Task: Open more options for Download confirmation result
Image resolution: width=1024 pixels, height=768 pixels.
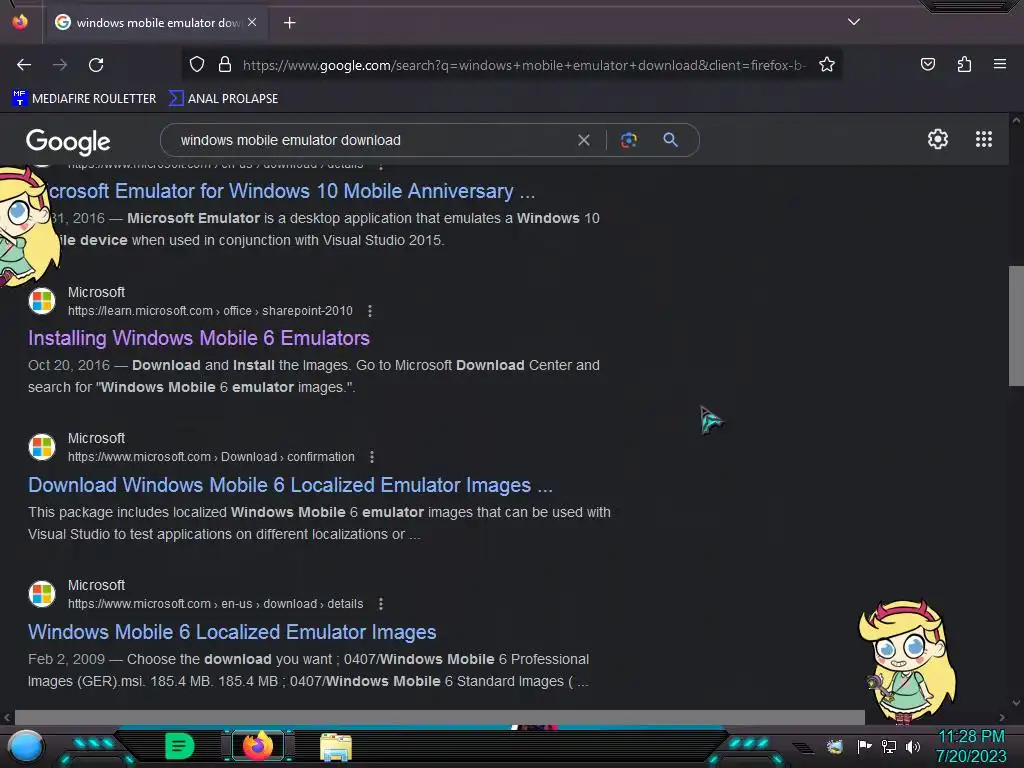Action: click(372, 457)
